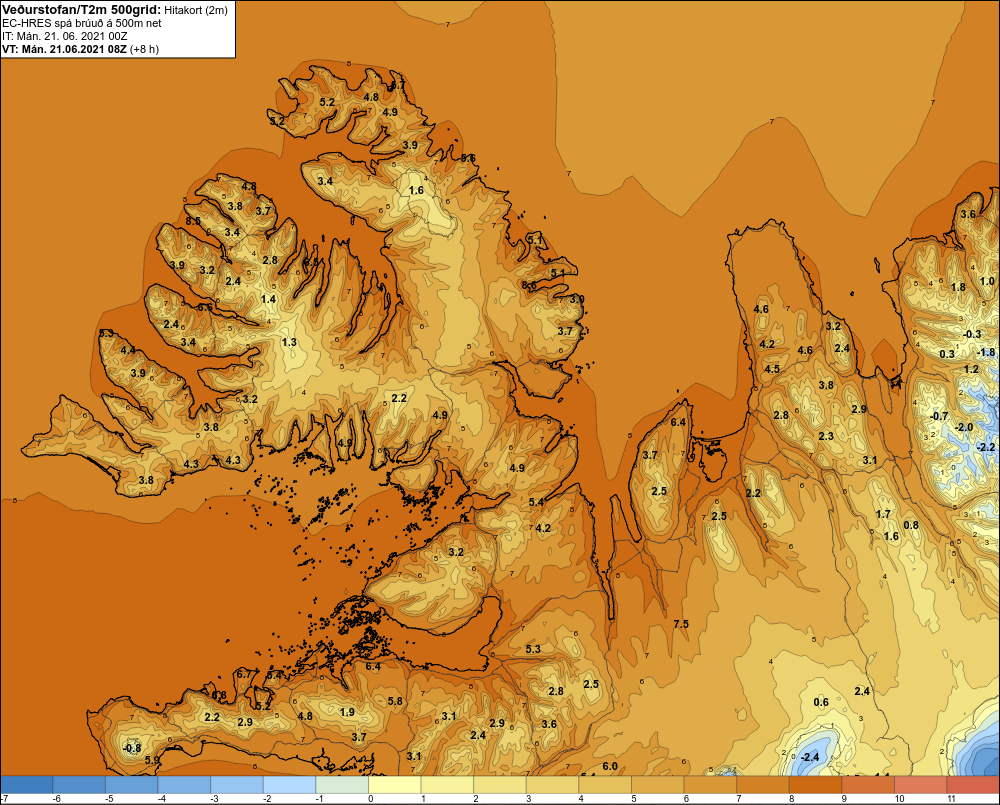Click the legend tick label '-7'

(x=4, y=799)
